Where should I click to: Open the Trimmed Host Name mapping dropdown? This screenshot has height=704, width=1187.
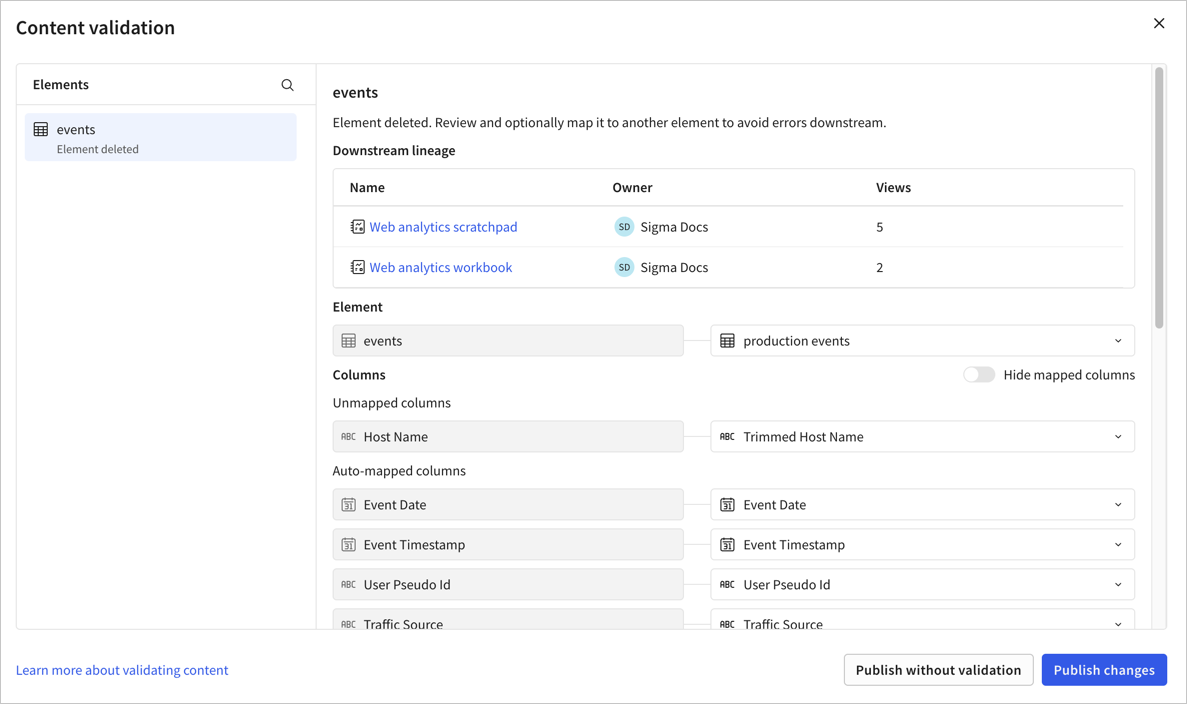tap(1118, 436)
